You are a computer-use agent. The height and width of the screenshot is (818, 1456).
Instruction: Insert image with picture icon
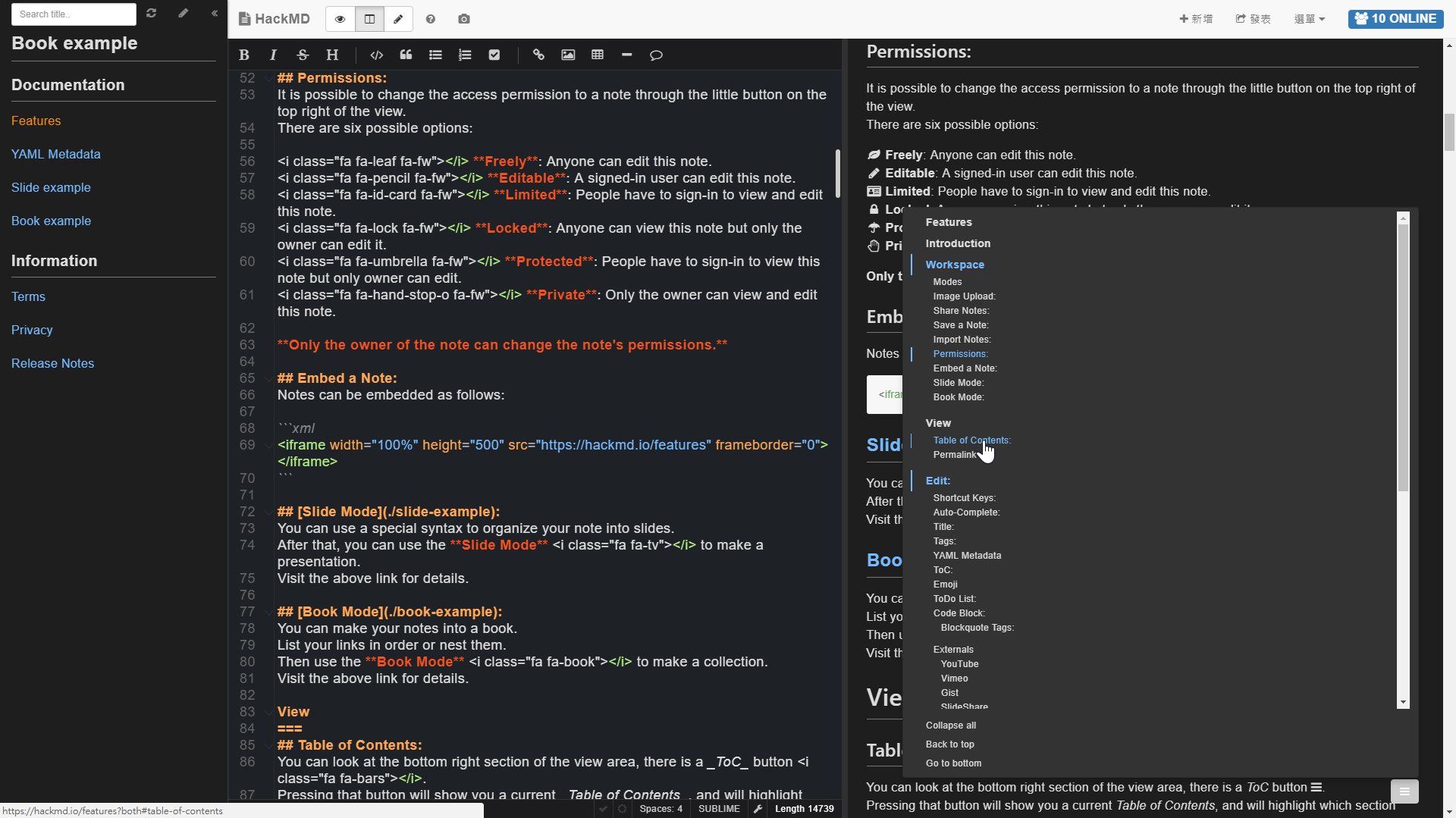pyautogui.click(x=568, y=55)
